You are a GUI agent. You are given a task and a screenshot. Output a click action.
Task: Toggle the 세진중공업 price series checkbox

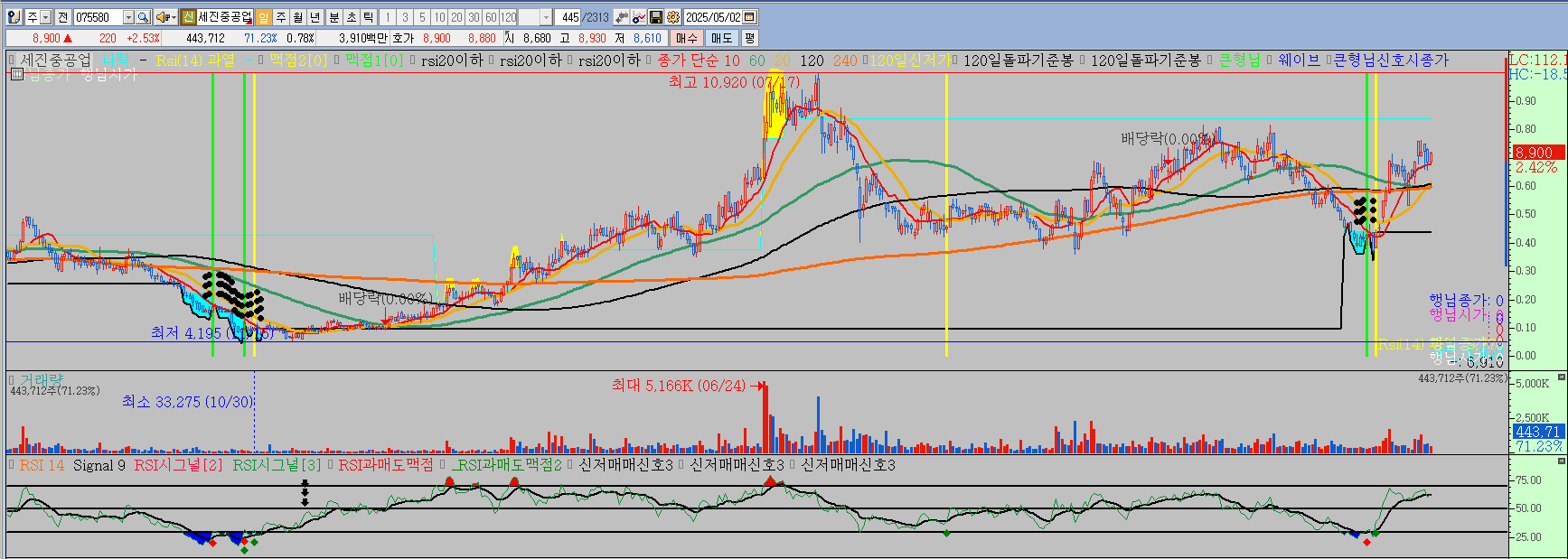click(x=12, y=61)
